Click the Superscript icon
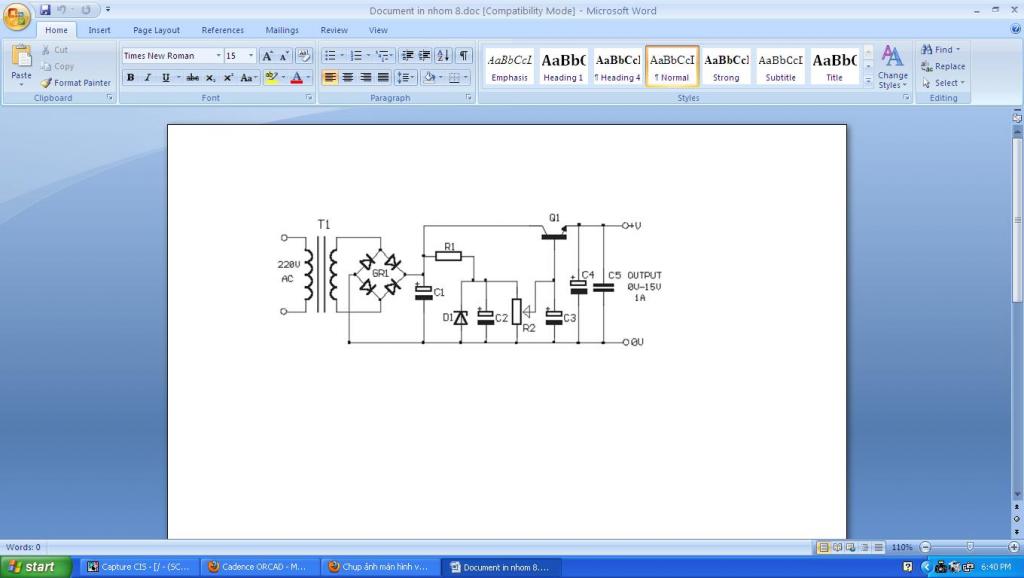Viewport: 1024px width, 578px height. tap(228, 77)
